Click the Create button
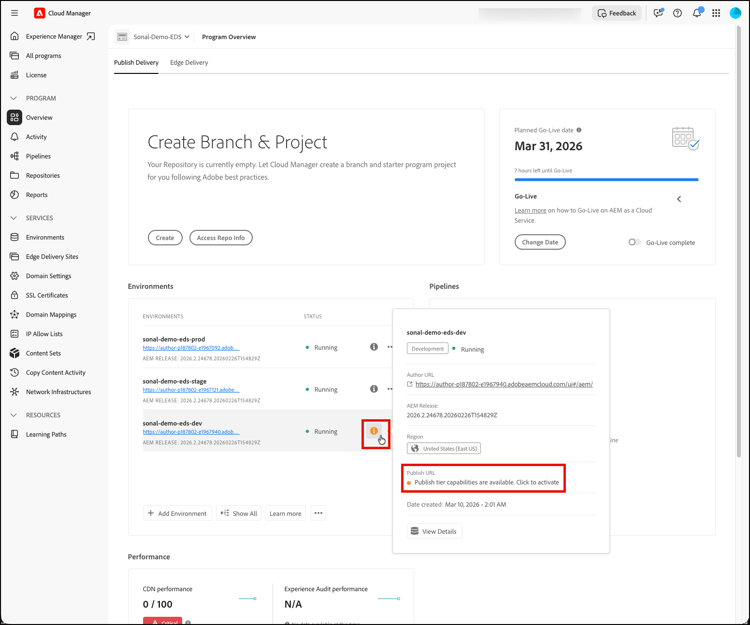Image resolution: width=750 pixels, height=625 pixels. click(x=165, y=238)
